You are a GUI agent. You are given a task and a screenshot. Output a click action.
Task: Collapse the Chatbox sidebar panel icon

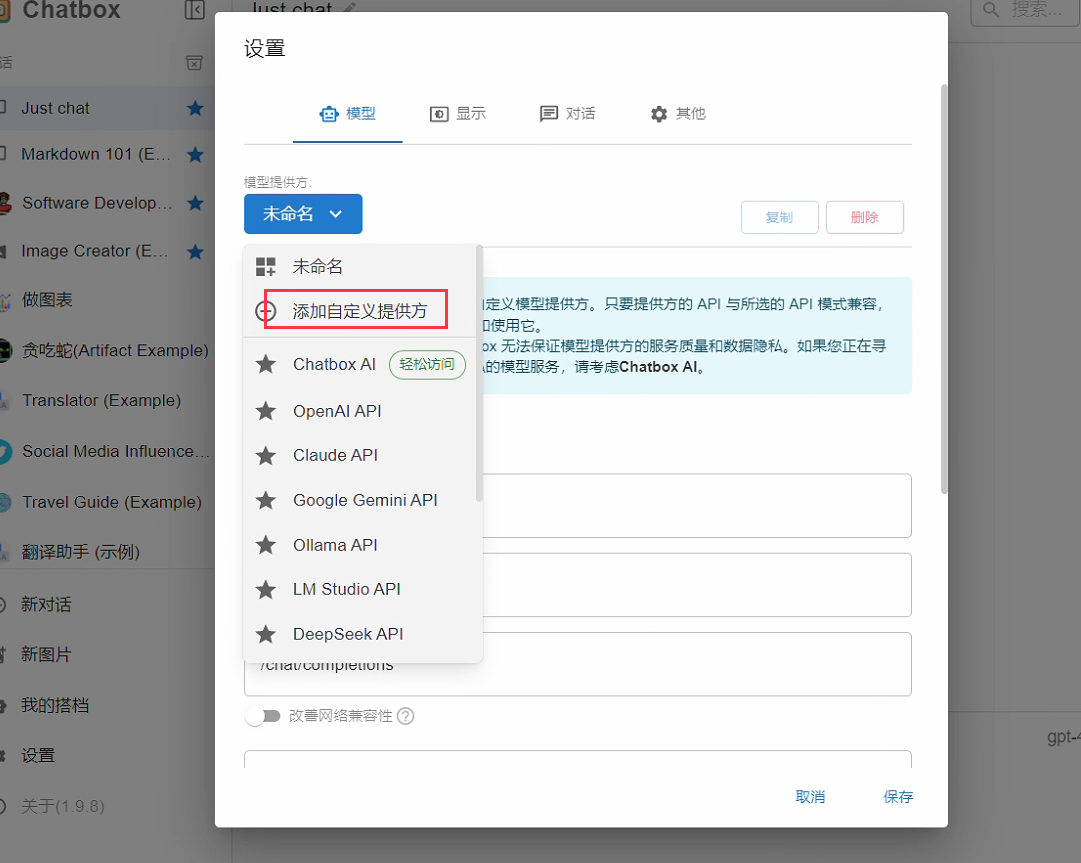point(195,10)
